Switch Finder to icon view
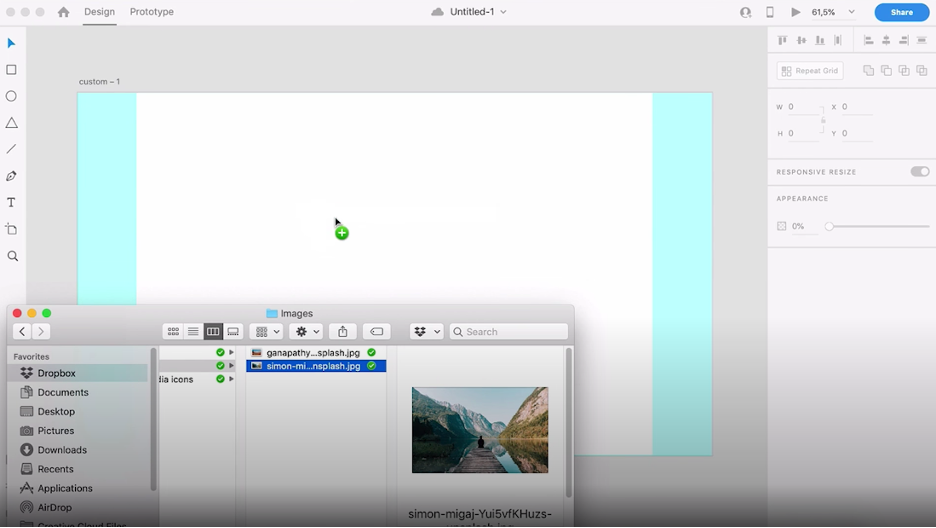Screen dimensions: 936x528 point(173,332)
